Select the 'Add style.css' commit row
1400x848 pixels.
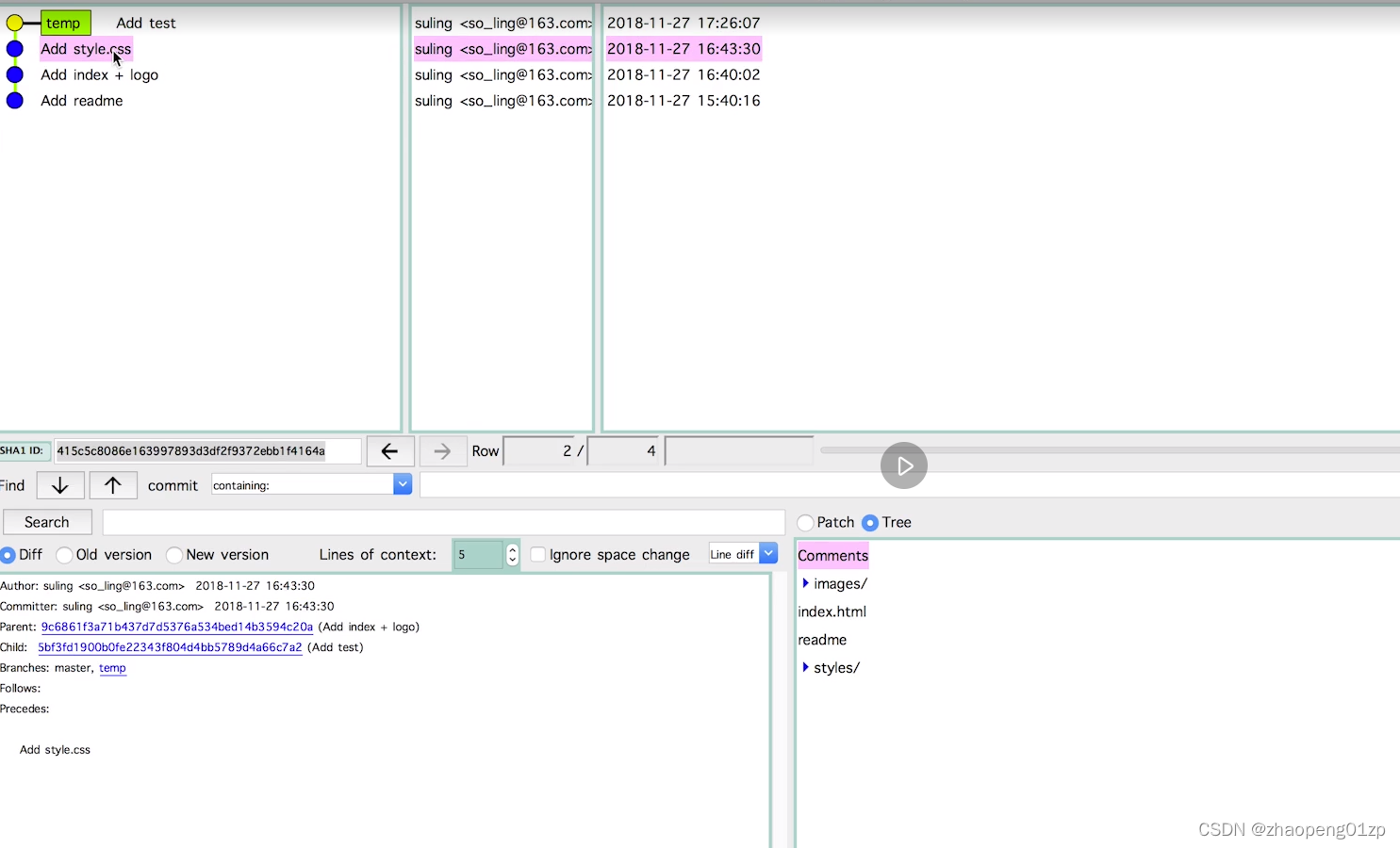pos(86,49)
